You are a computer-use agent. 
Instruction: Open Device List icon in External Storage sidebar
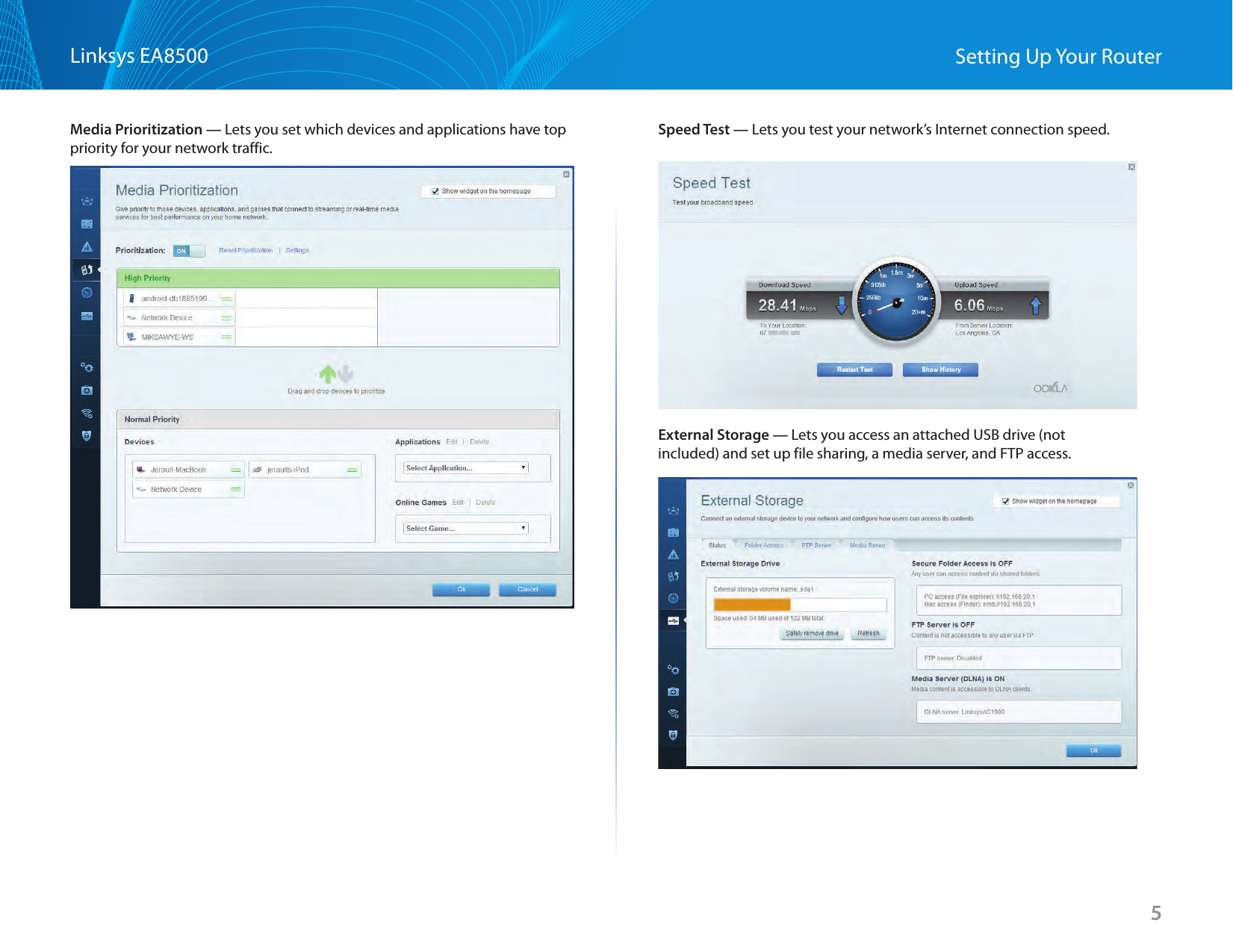[x=673, y=511]
